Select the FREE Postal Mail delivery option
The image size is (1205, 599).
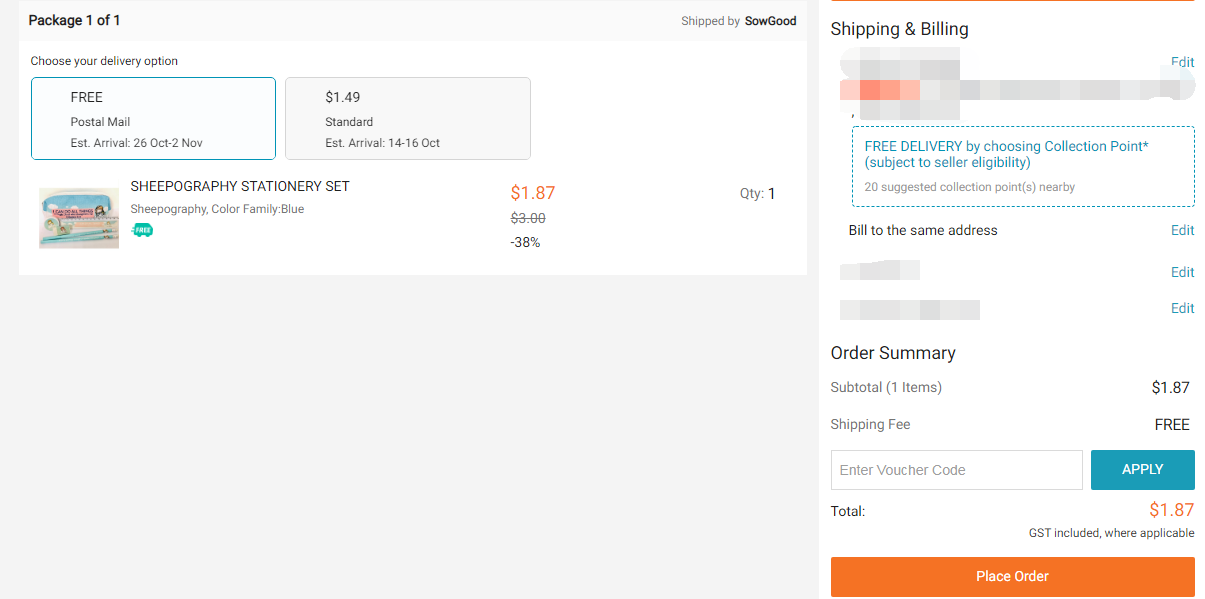[x=153, y=119]
